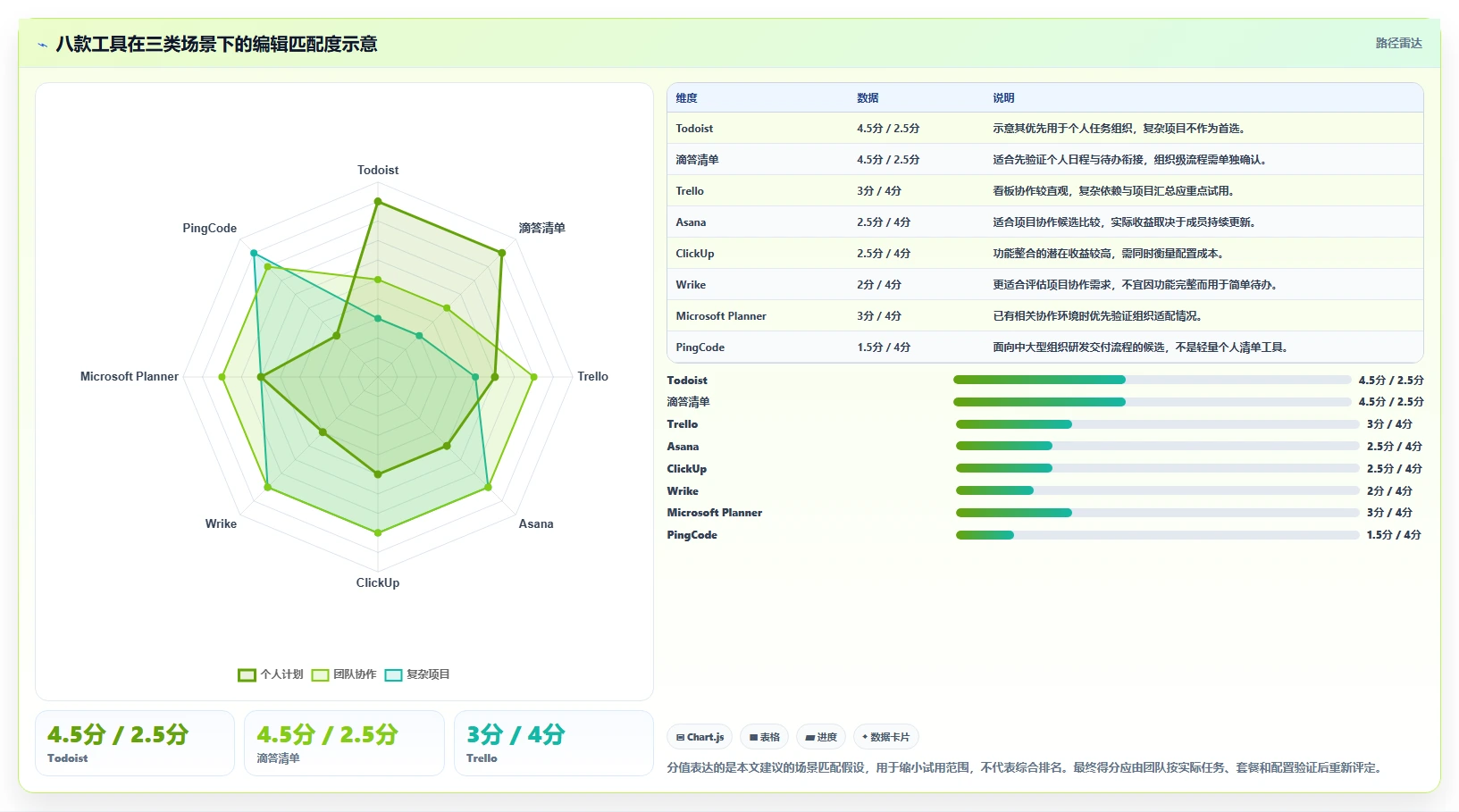Click the teal radar point on the PingCode axis
Viewport: 1459px width, 812px height.
(254, 253)
